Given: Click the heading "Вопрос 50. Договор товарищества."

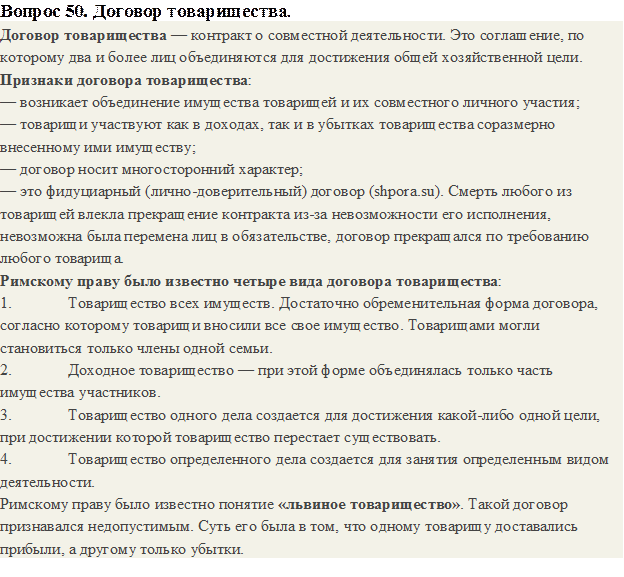Looking at the screenshot, I should tap(145, 12).
